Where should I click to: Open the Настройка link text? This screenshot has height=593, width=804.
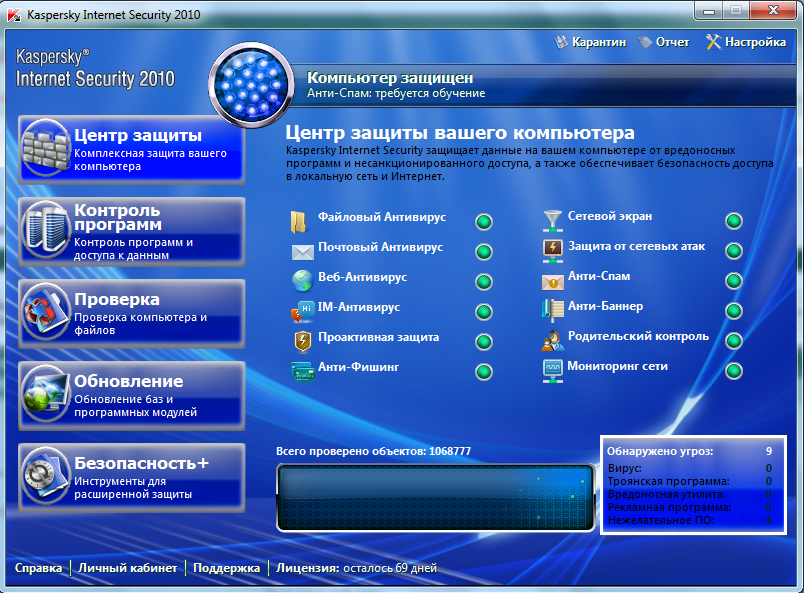tap(756, 42)
